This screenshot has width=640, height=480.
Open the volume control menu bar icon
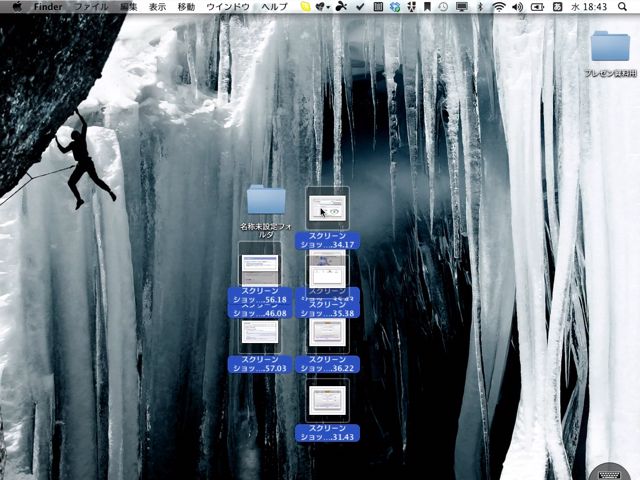coord(518,7)
